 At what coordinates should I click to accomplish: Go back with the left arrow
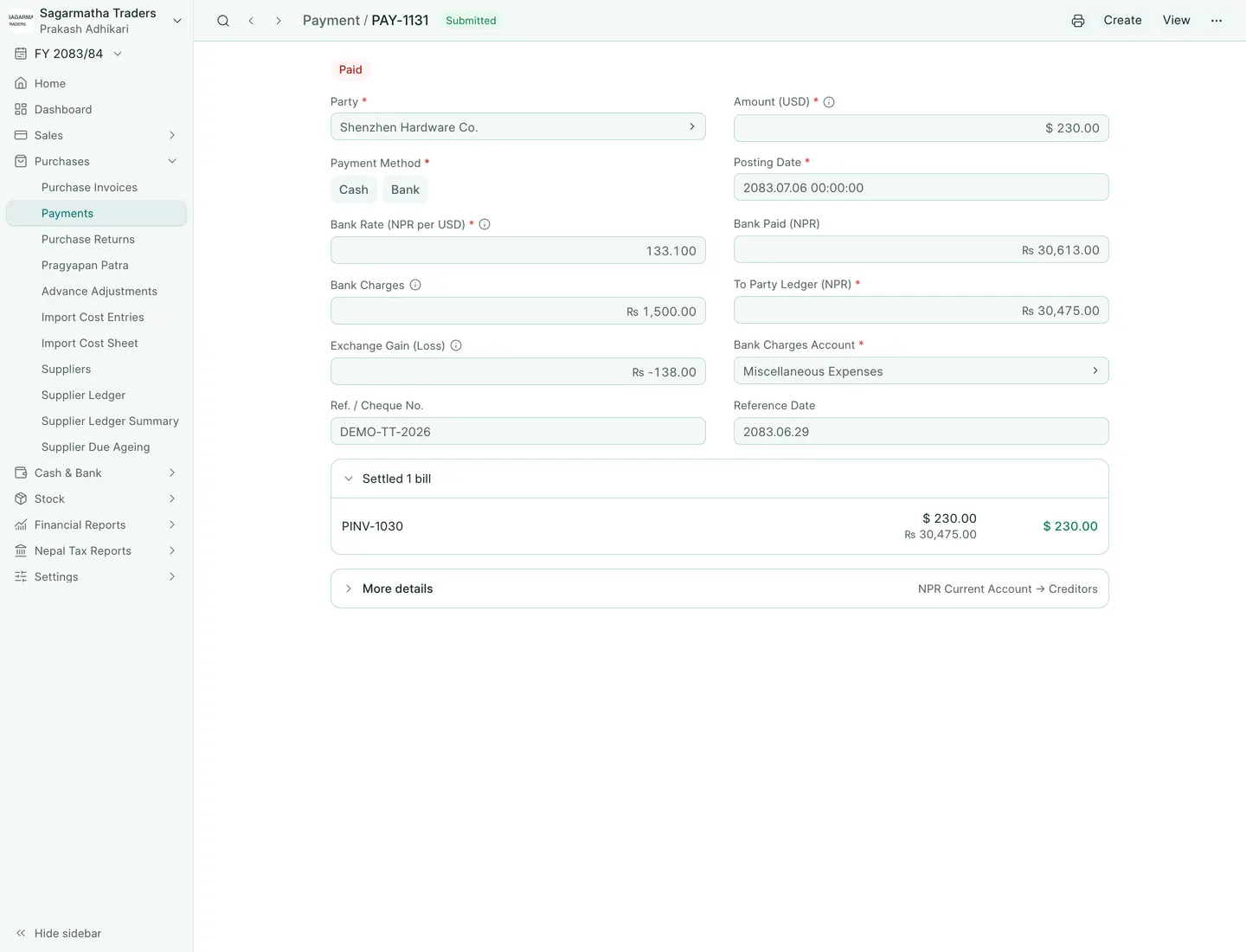[x=251, y=21]
